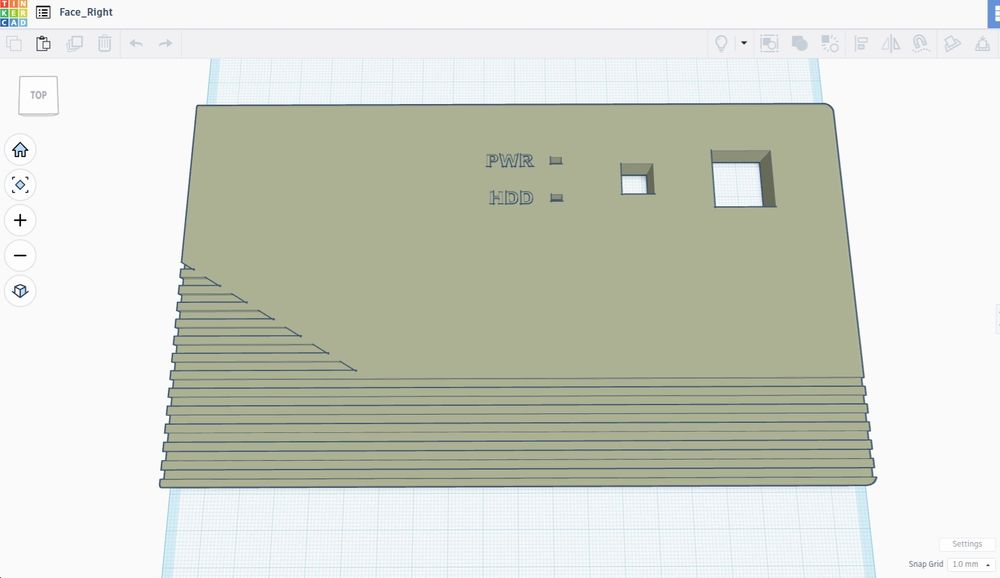Viewport: 1000px width, 578px height.
Task: Click the solid shape union icon
Action: click(800, 43)
